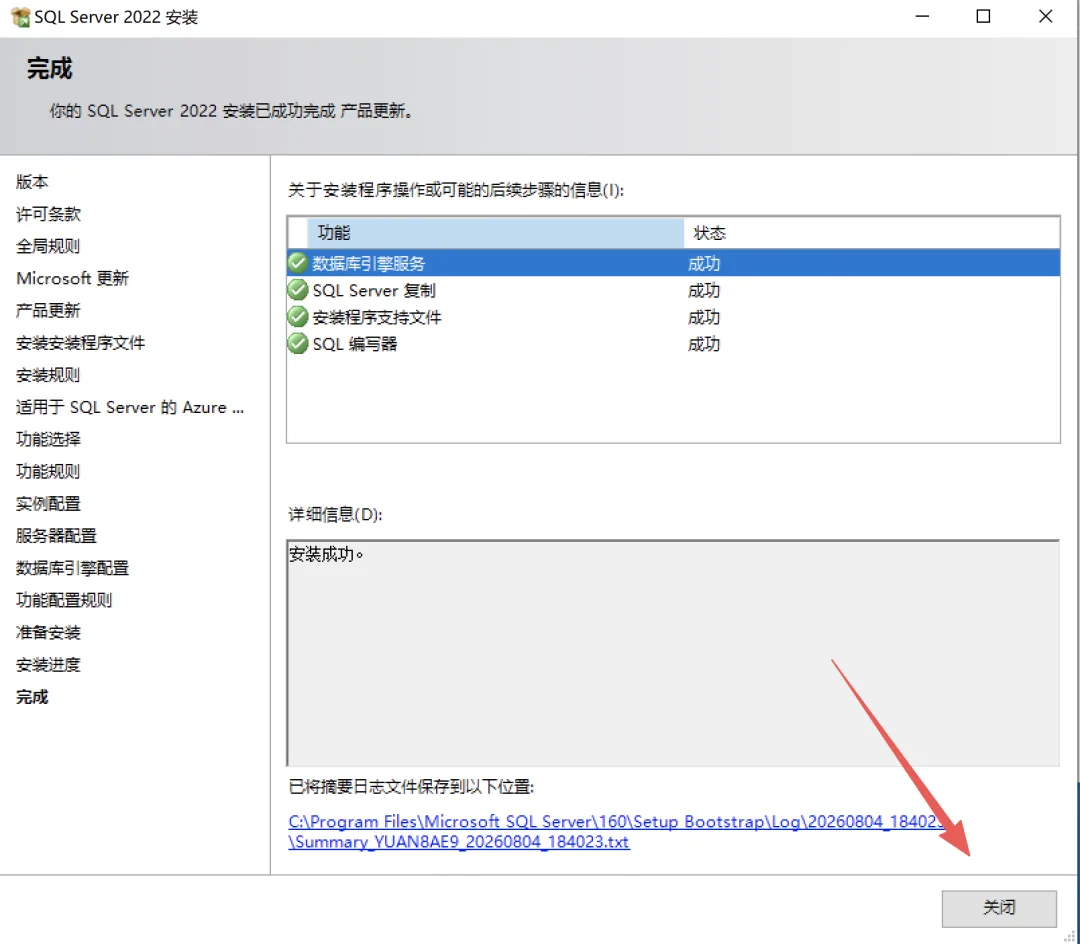The height and width of the screenshot is (944, 1080).
Task: Click the 安装规则 step in sidebar
Action: pos(48,375)
